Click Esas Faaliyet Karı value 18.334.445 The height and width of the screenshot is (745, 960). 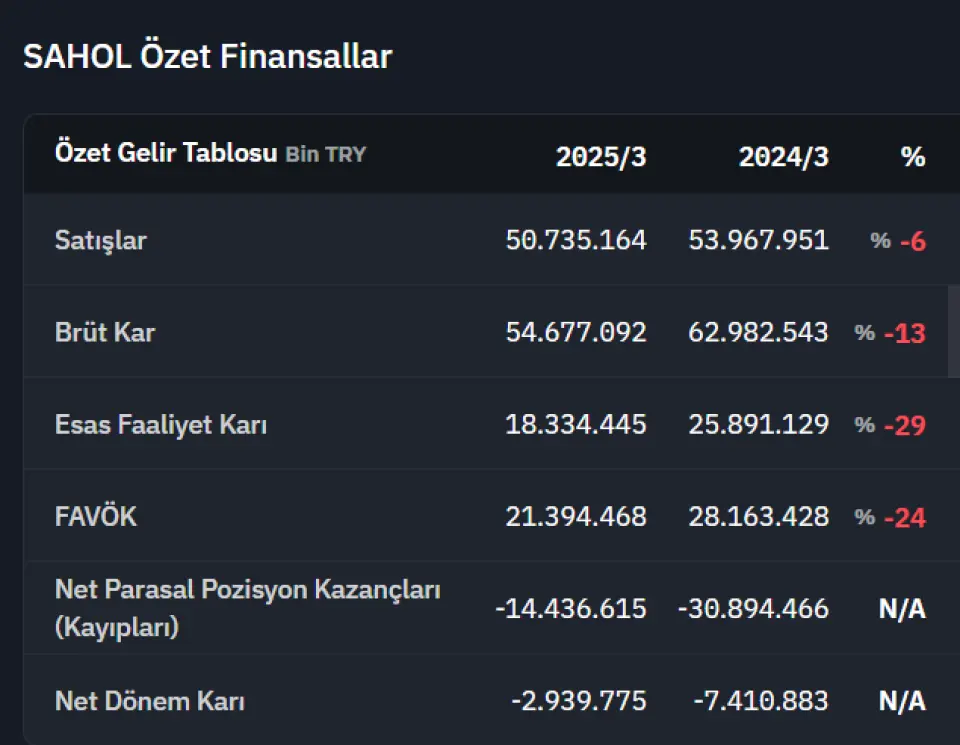click(576, 424)
